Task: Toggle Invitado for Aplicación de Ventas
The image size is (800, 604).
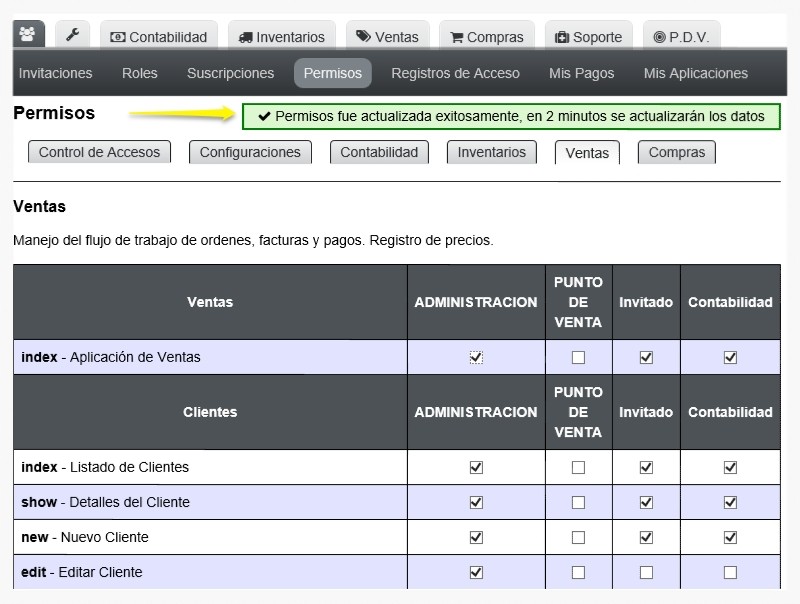Action: coord(646,357)
